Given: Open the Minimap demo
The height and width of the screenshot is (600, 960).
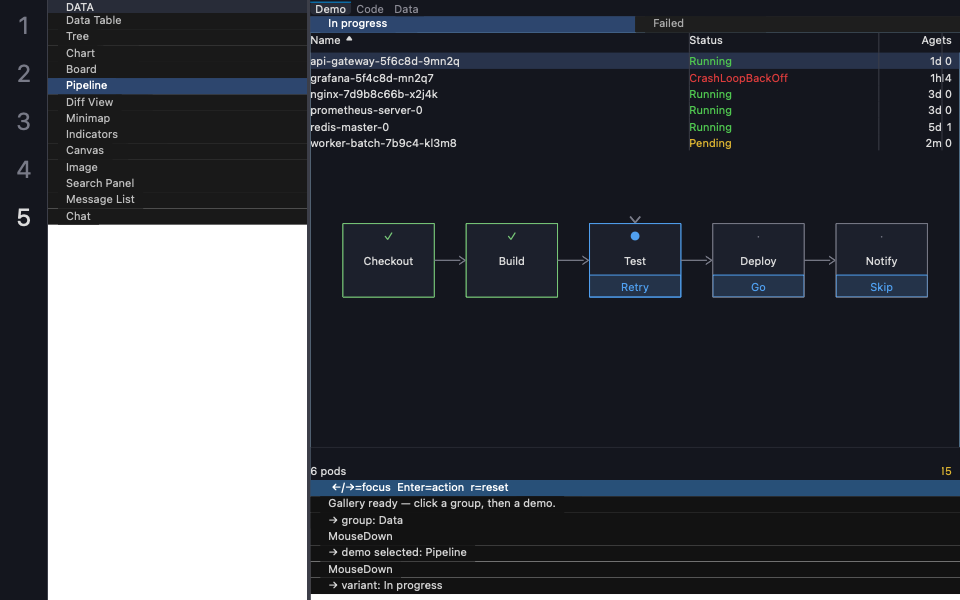Looking at the screenshot, I should click(178, 118).
